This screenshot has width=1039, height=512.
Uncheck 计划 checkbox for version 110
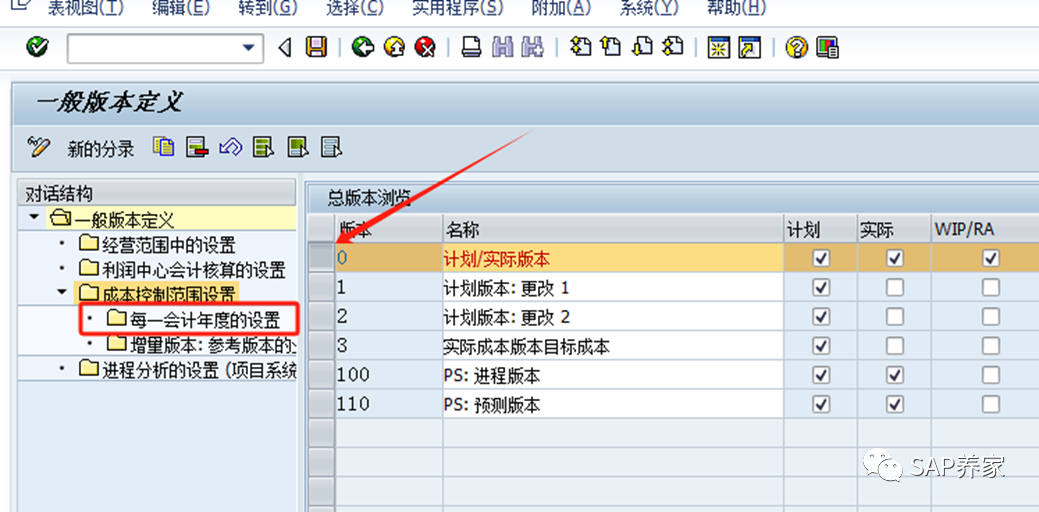[821, 404]
